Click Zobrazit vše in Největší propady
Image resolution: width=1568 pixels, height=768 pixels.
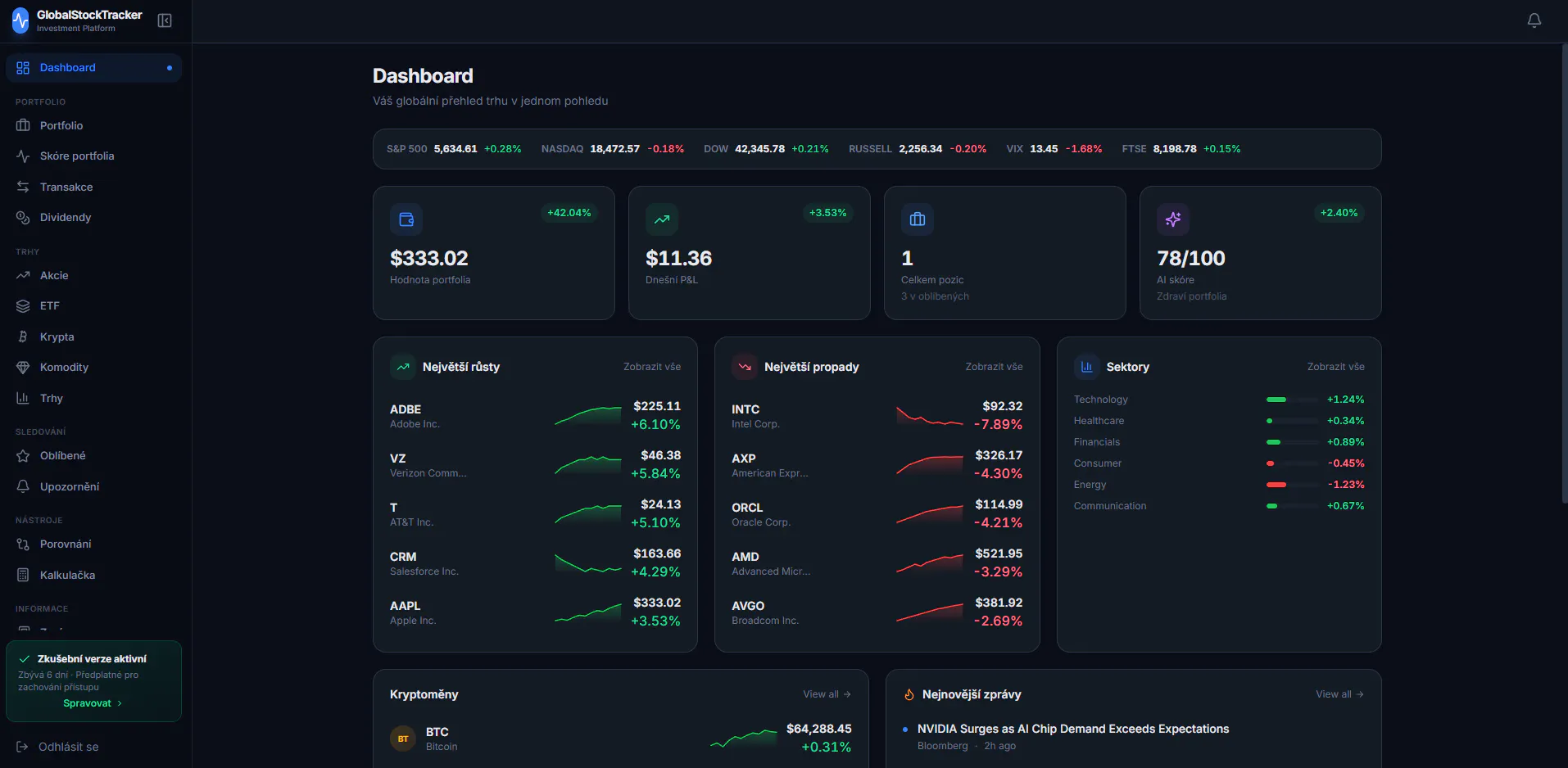click(x=994, y=367)
